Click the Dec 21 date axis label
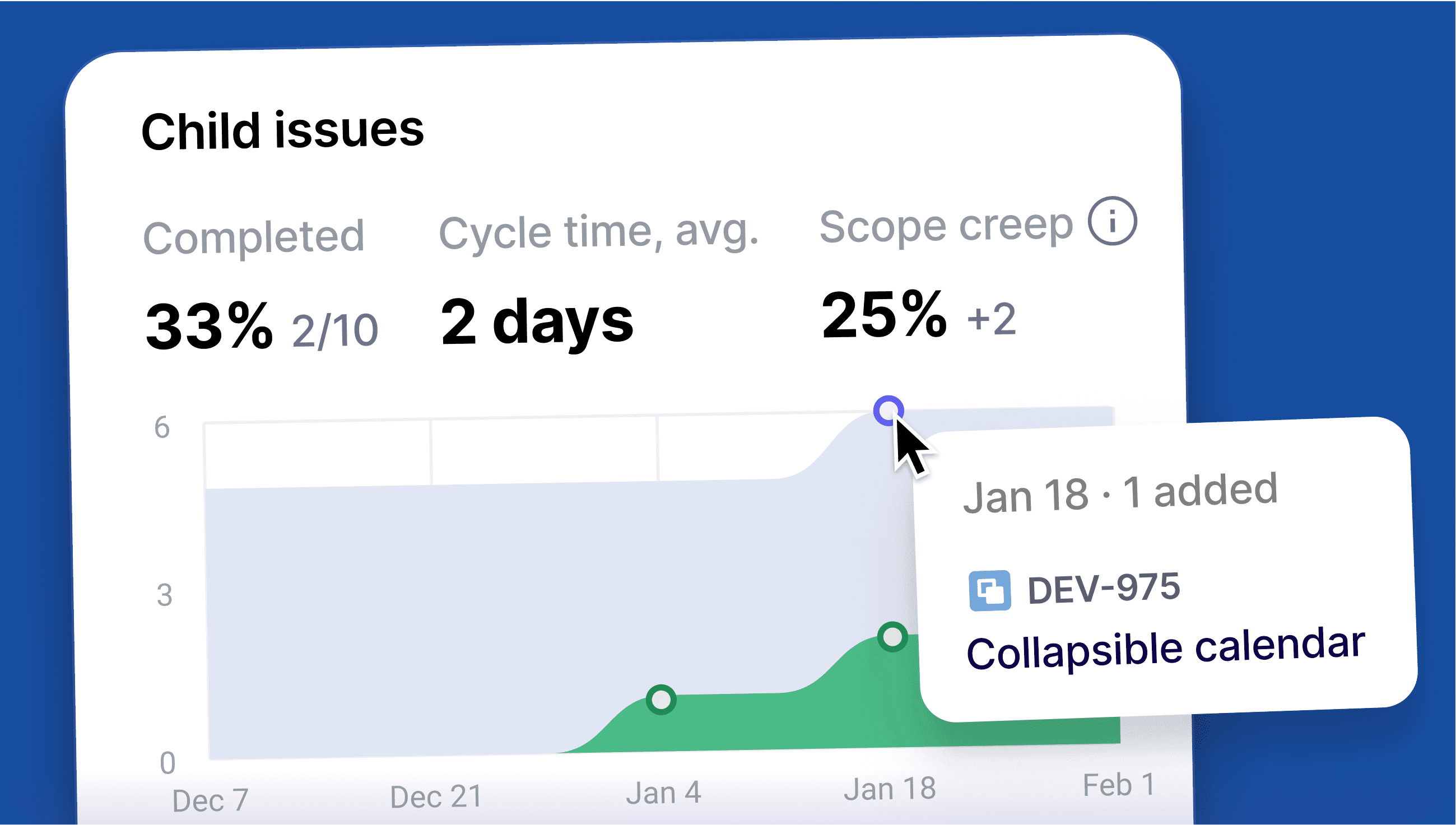The image size is (1456, 825). [435, 796]
